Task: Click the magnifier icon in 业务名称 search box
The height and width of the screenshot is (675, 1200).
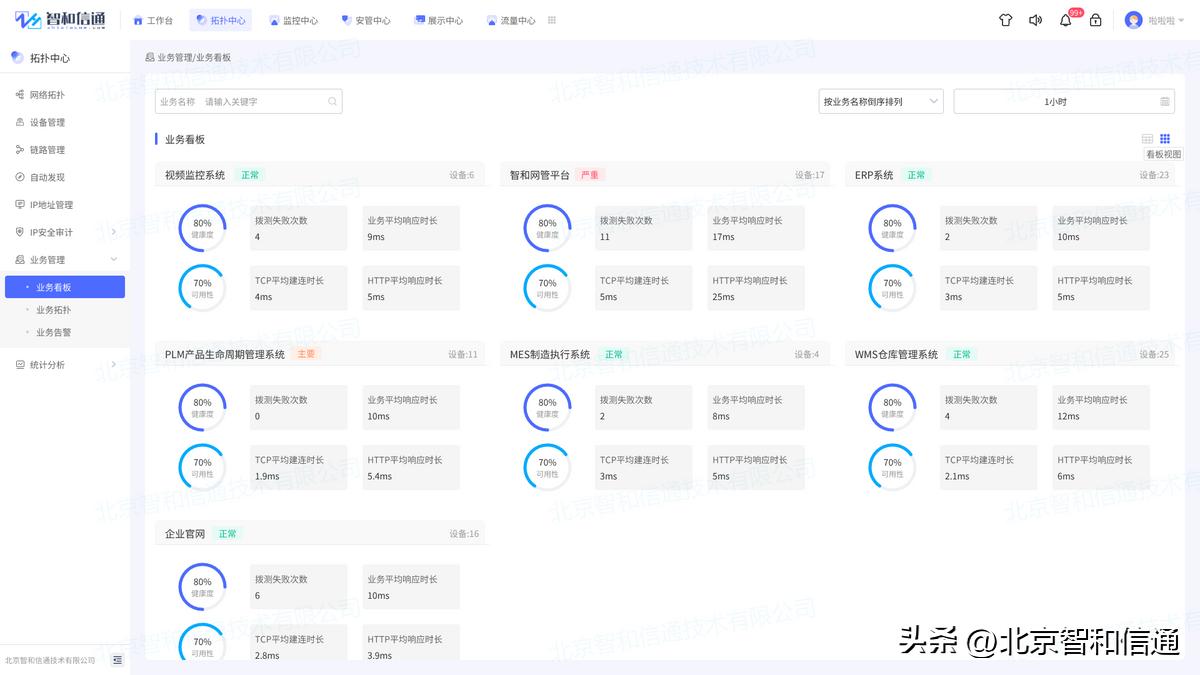Action: tap(331, 101)
